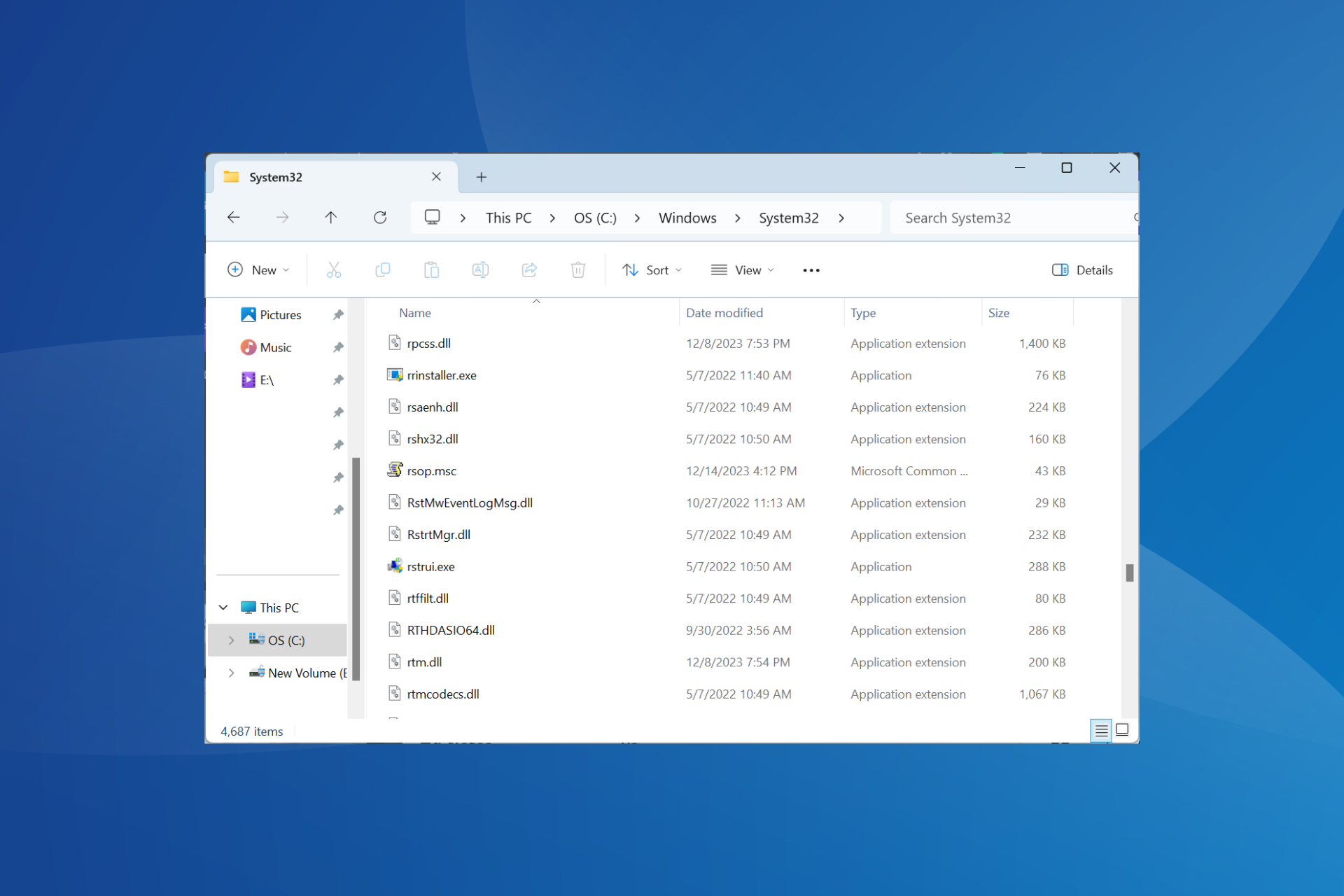Go up one folder level

click(331, 218)
